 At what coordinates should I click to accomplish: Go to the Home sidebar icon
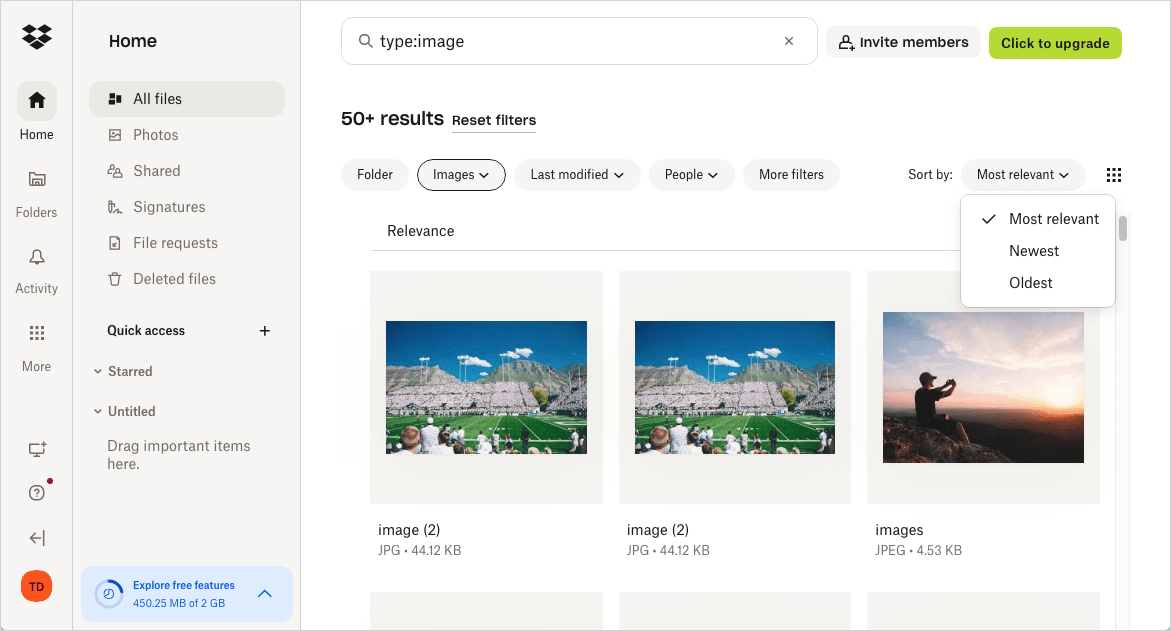(x=37, y=101)
